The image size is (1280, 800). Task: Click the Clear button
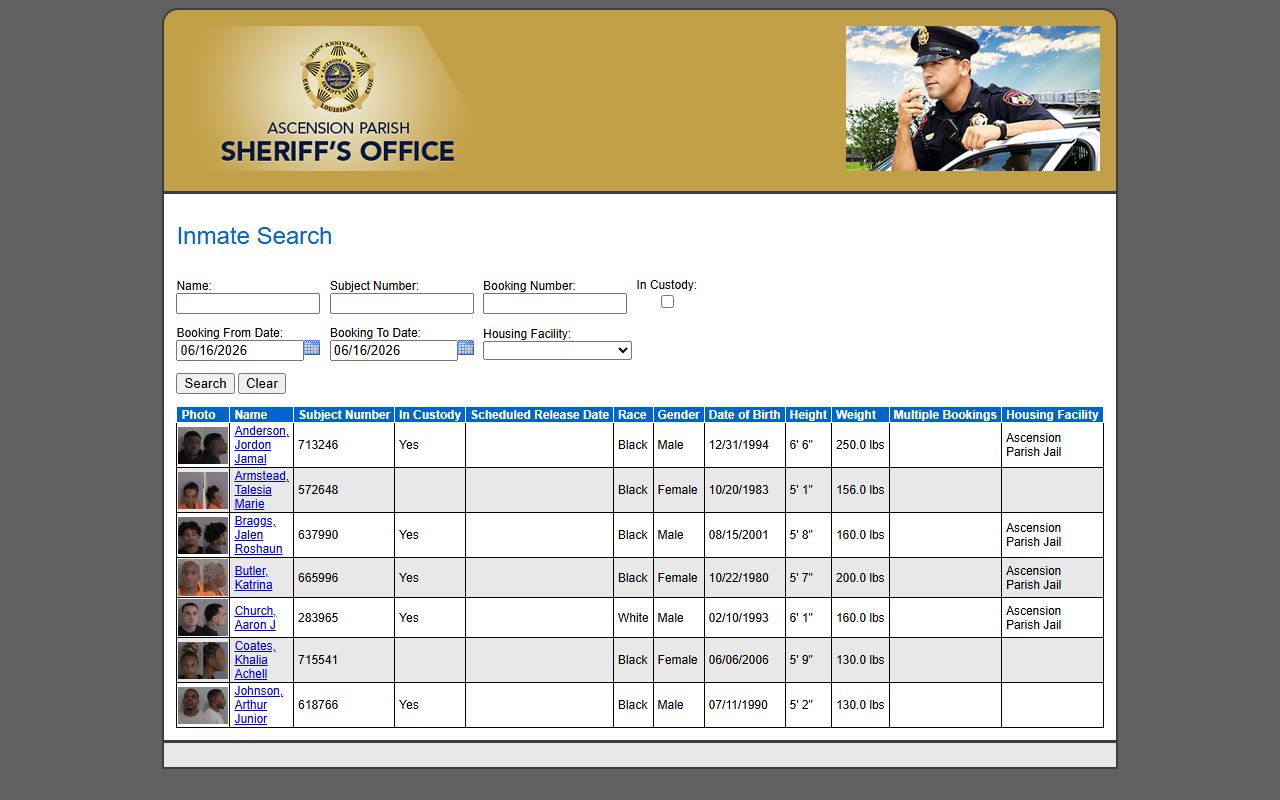[x=262, y=383]
